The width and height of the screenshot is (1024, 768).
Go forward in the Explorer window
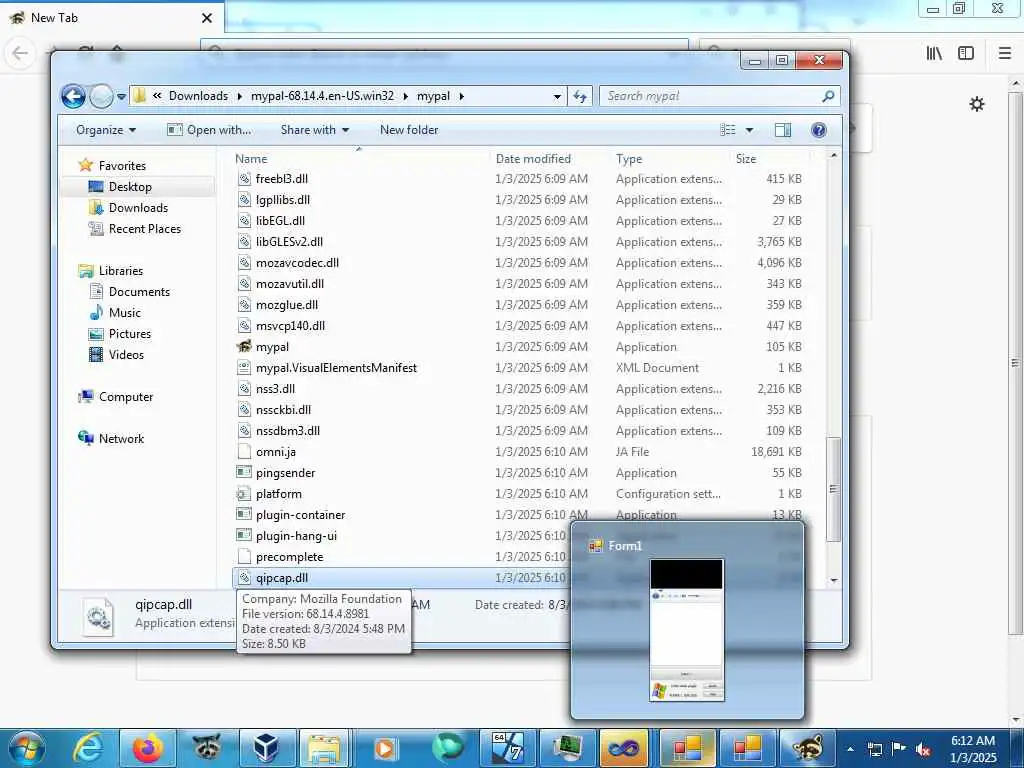pyautogui.click(x=101, y=97)
